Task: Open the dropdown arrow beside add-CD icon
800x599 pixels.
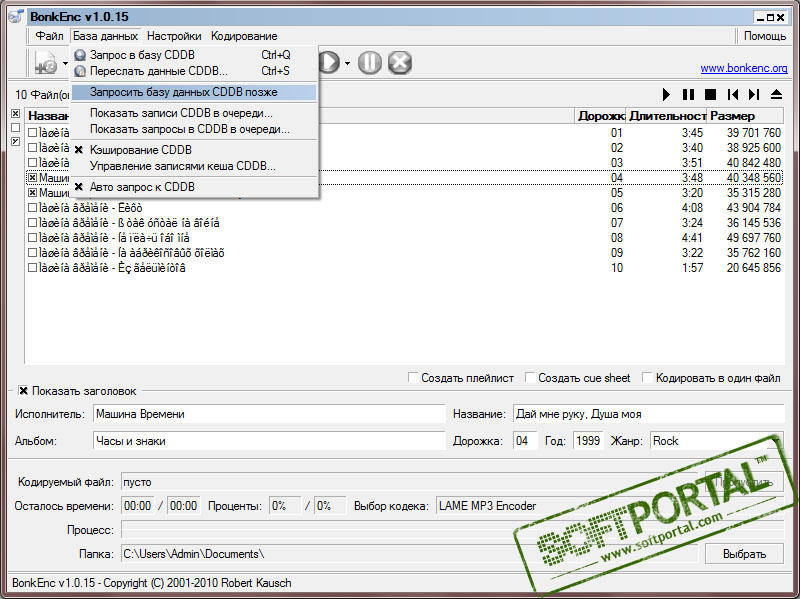Action: click(x=65, y=63)
